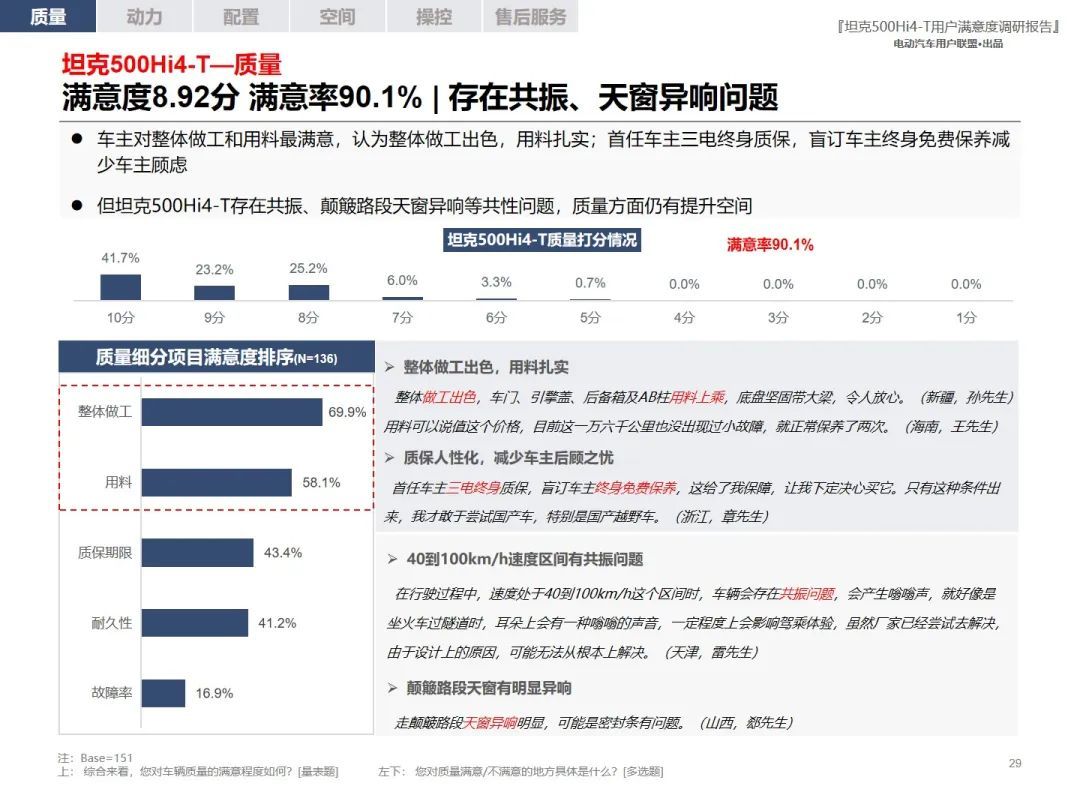1080x810 pixels.
Task: Open the 动力 tab
Action: pos(145,16)
